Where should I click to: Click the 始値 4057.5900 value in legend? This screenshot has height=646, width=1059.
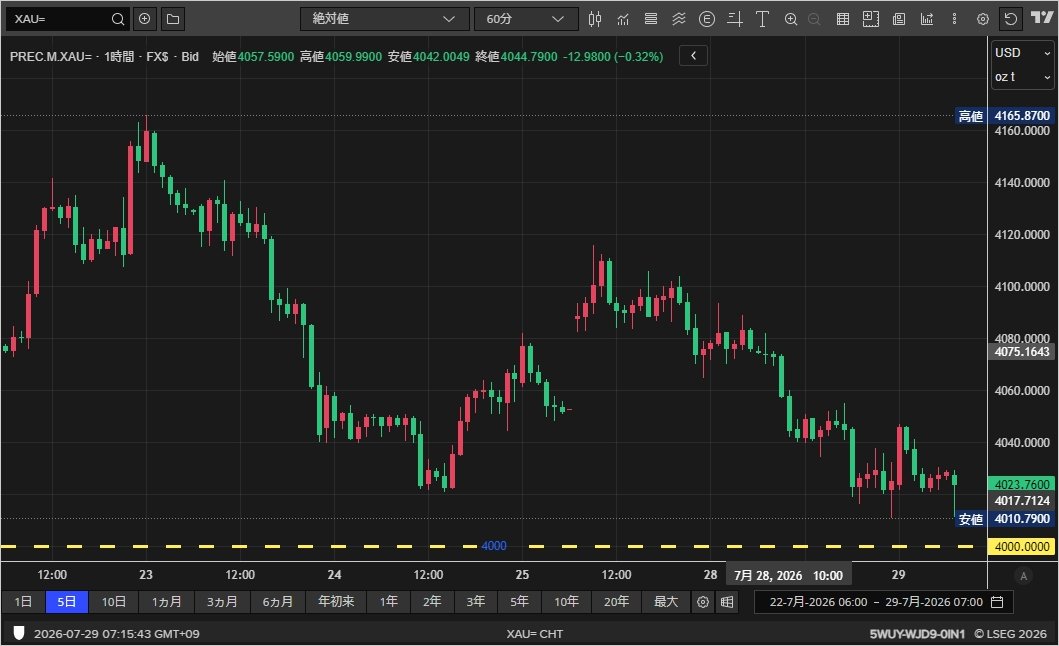(x=265, y=57)
